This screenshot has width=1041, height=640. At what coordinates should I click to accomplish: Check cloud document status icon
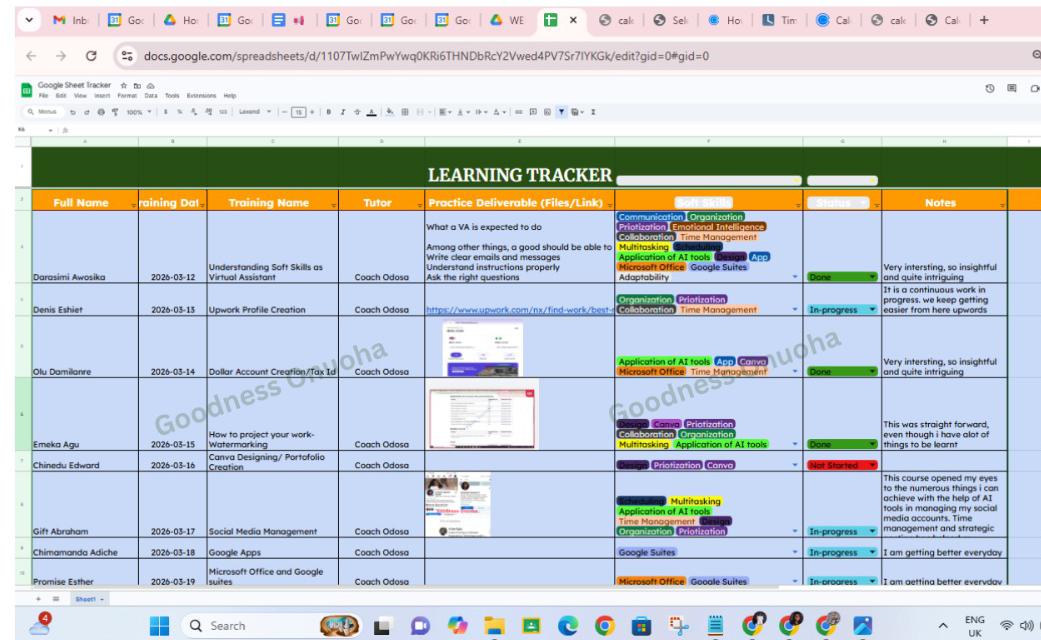[151, 86]
